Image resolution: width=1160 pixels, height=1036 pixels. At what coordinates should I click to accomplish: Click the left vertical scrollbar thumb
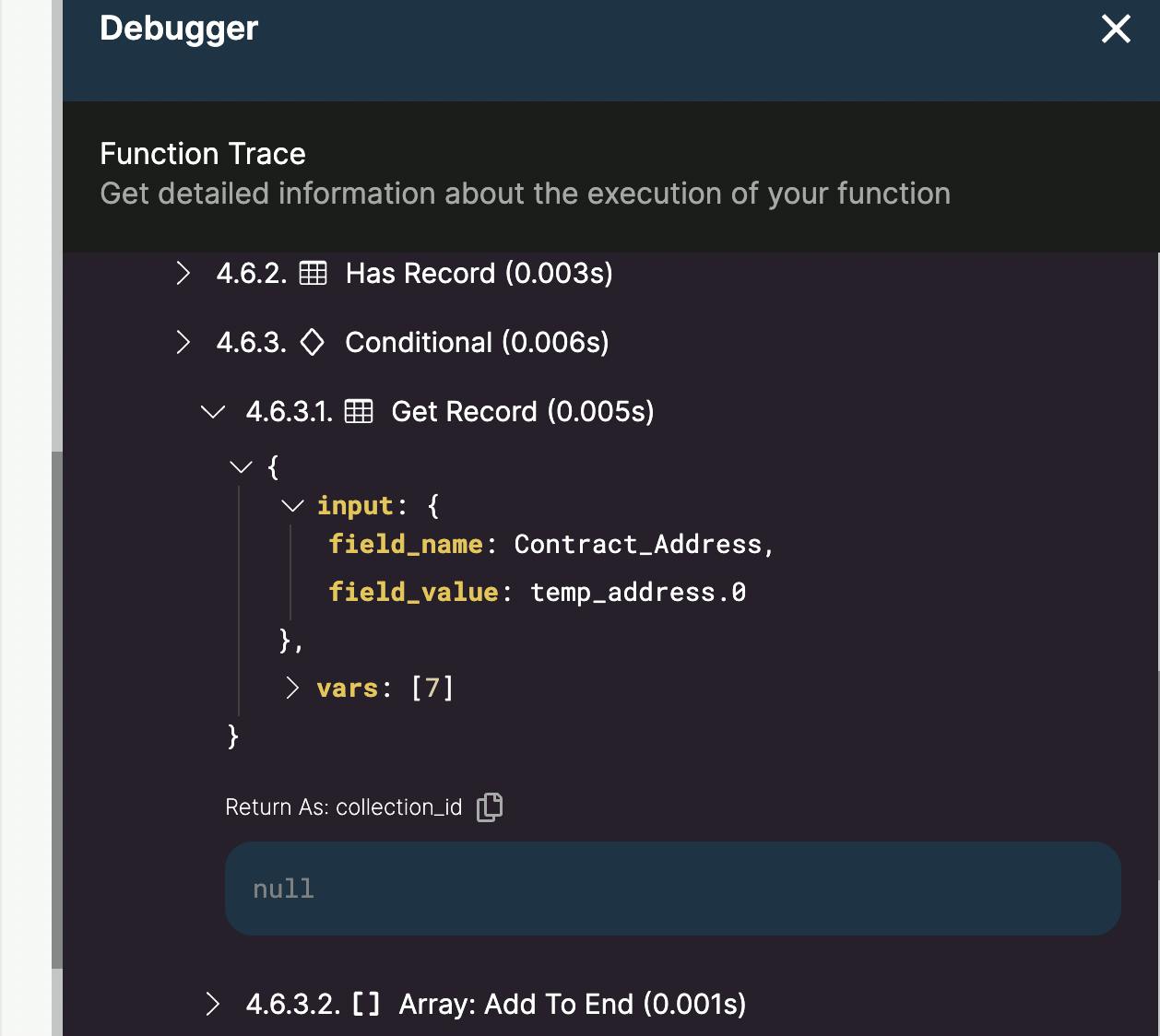[x=57, y=710]
